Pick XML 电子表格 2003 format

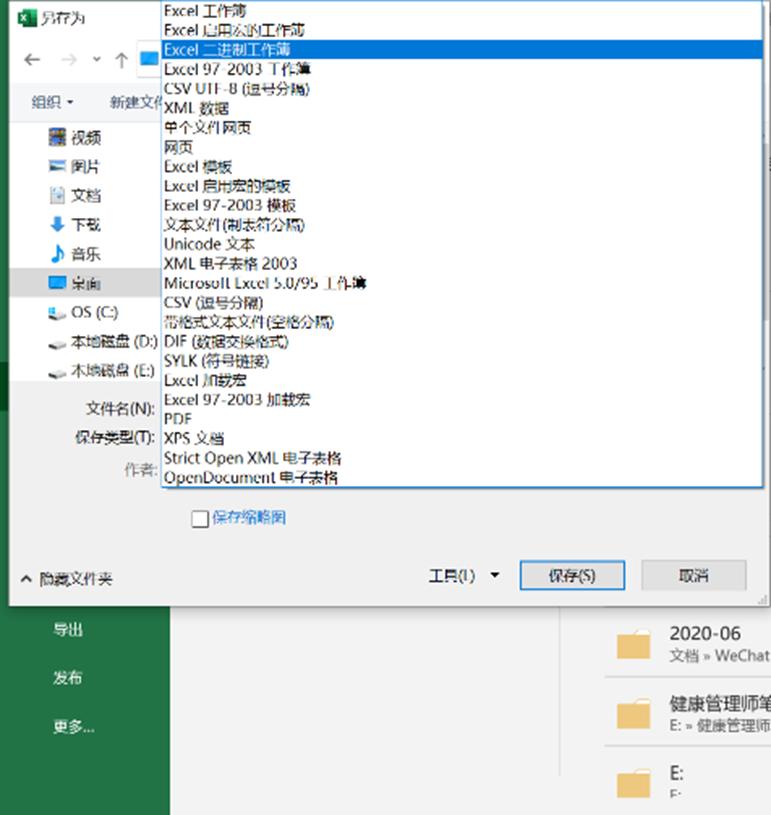pos(462,264)
